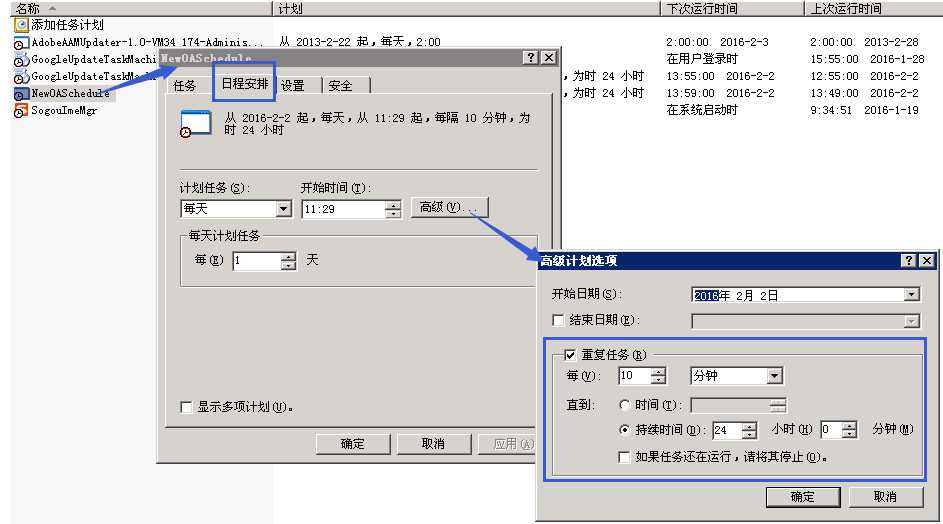
Task: Select the AdobeAAMUpdater task icon
Action: tap(21, 43)
